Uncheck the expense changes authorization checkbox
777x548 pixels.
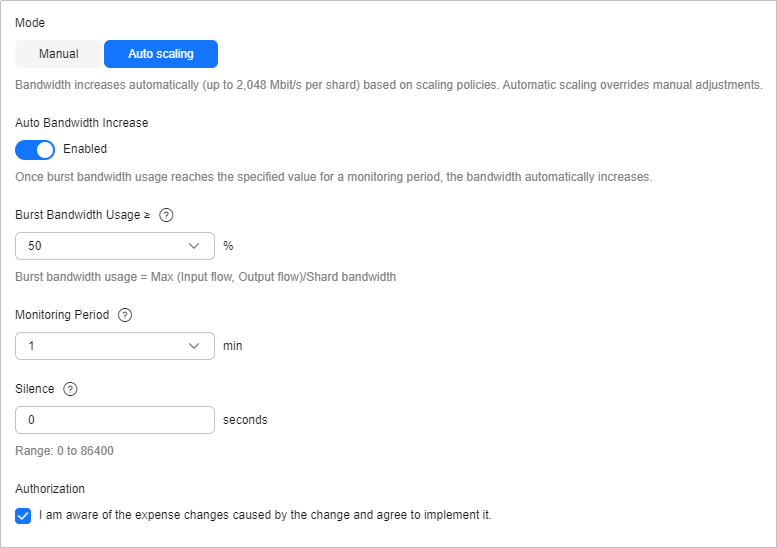(x=23, y=516)
